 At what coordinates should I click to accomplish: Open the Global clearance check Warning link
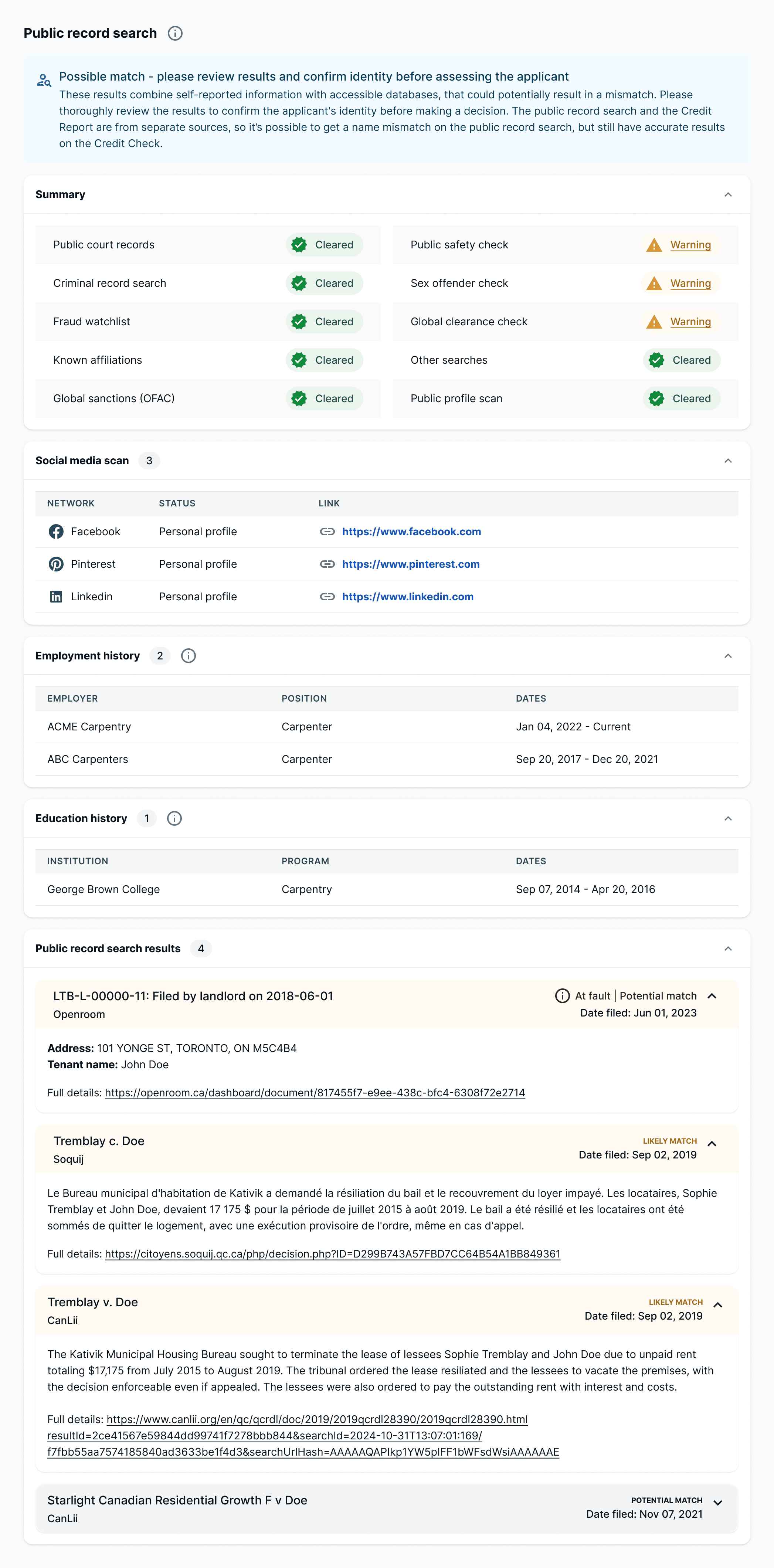click(x=690, y=321)
